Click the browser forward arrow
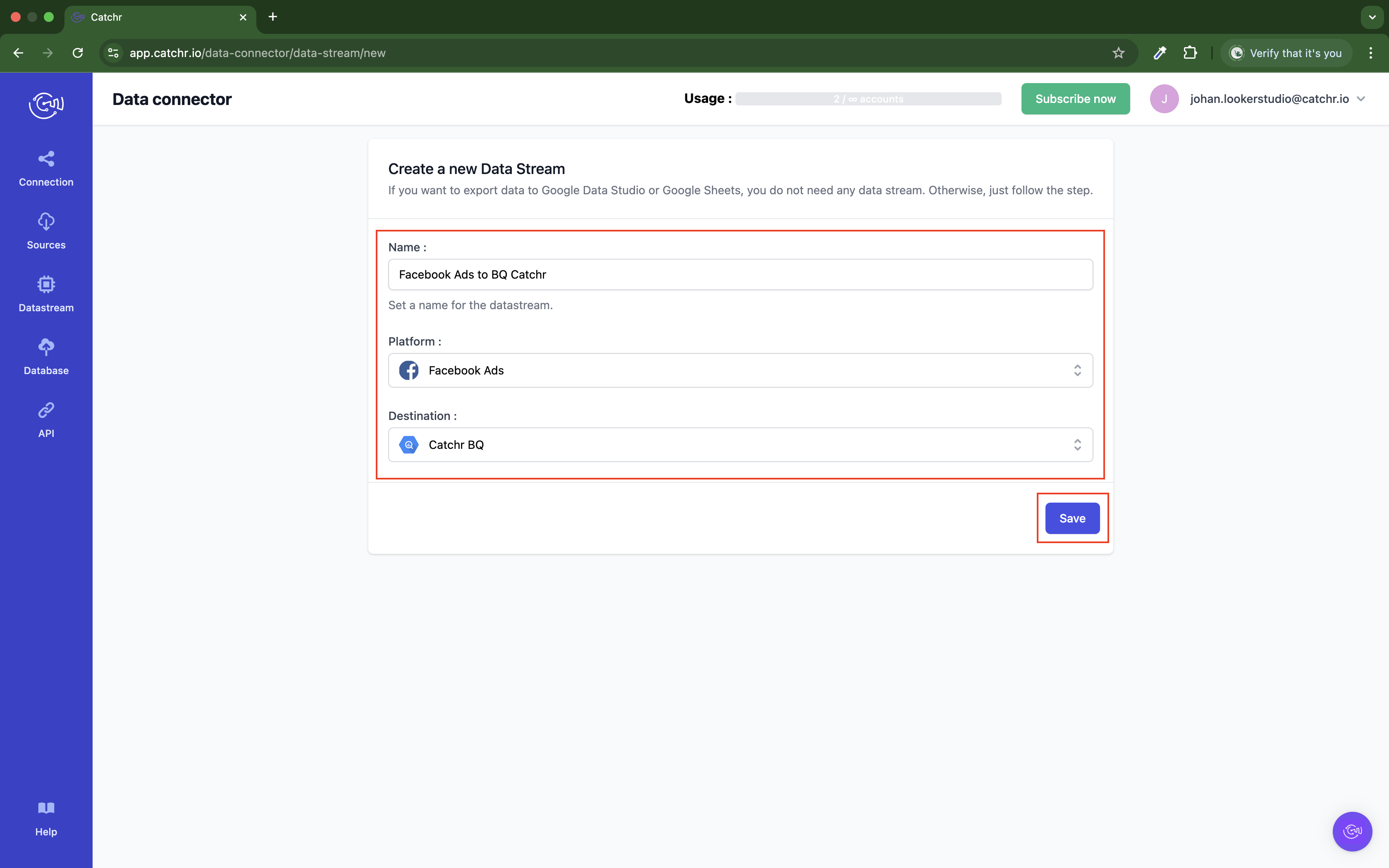This screenshot has height=868, width=1389. pos(48,53)
